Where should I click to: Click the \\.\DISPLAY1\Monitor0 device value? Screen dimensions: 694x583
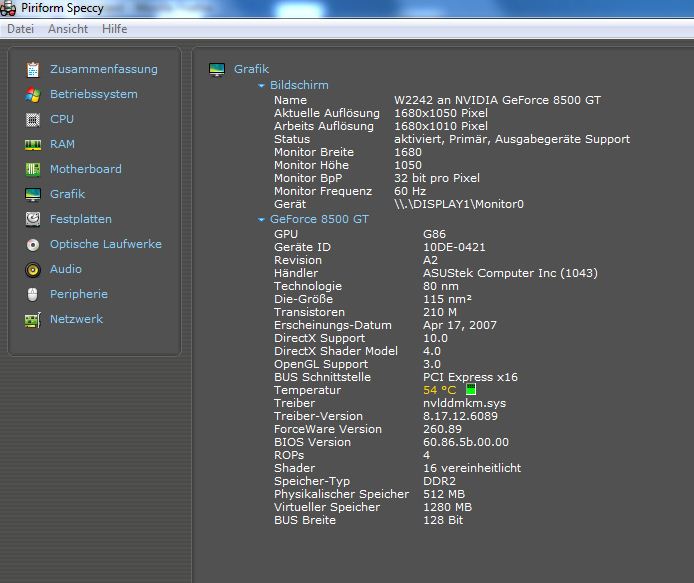[x=459, y=204]
